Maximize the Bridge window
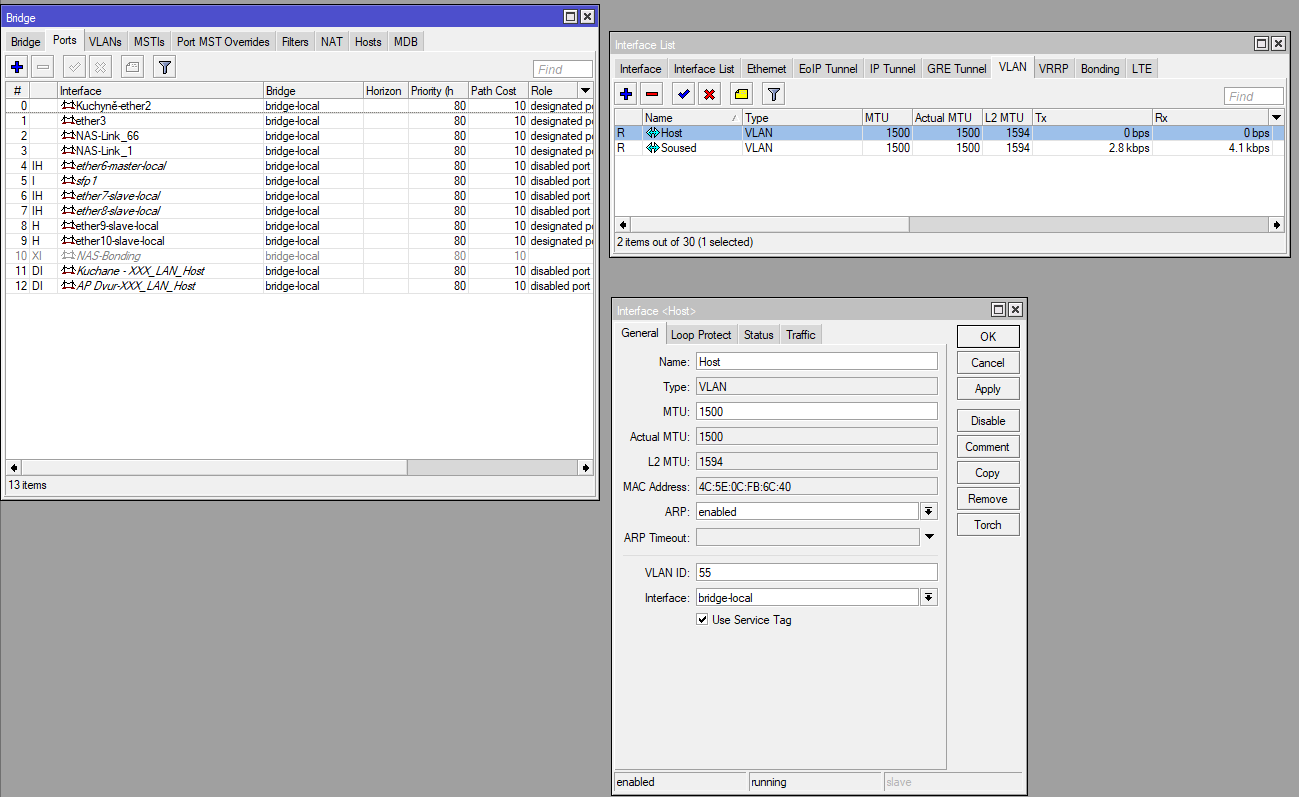1299x797 pixels. pyautogui.click(x=570, y=17)
